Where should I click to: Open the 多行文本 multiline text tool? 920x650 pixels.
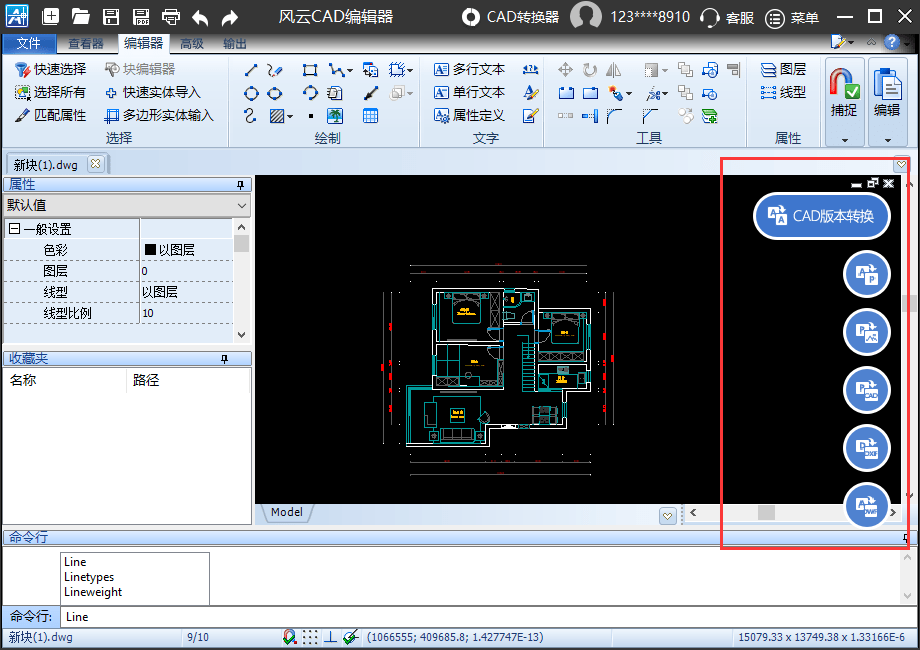[469, 69]
